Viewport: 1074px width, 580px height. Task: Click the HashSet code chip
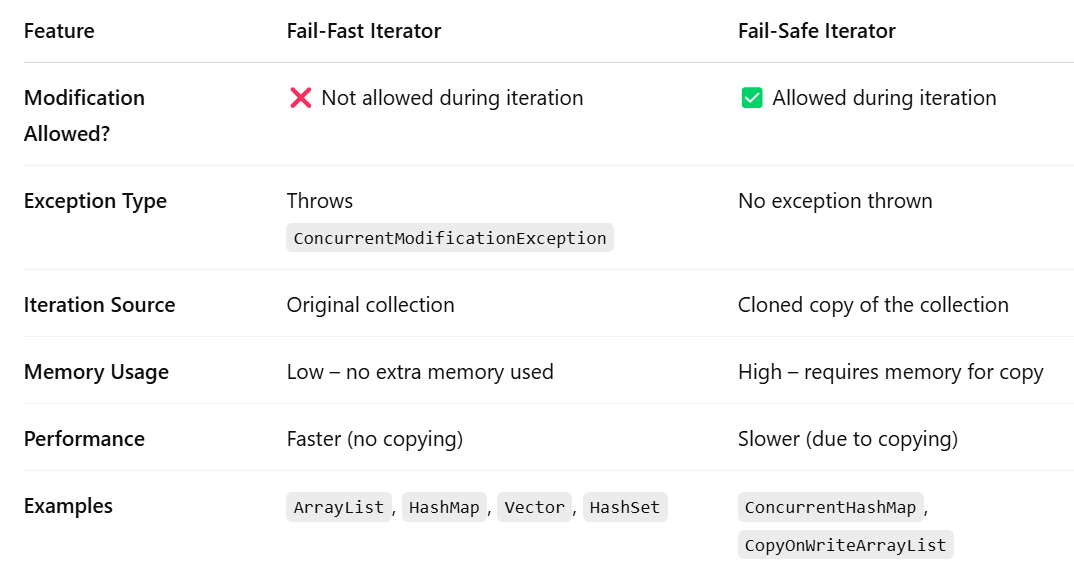click(625, 507)
